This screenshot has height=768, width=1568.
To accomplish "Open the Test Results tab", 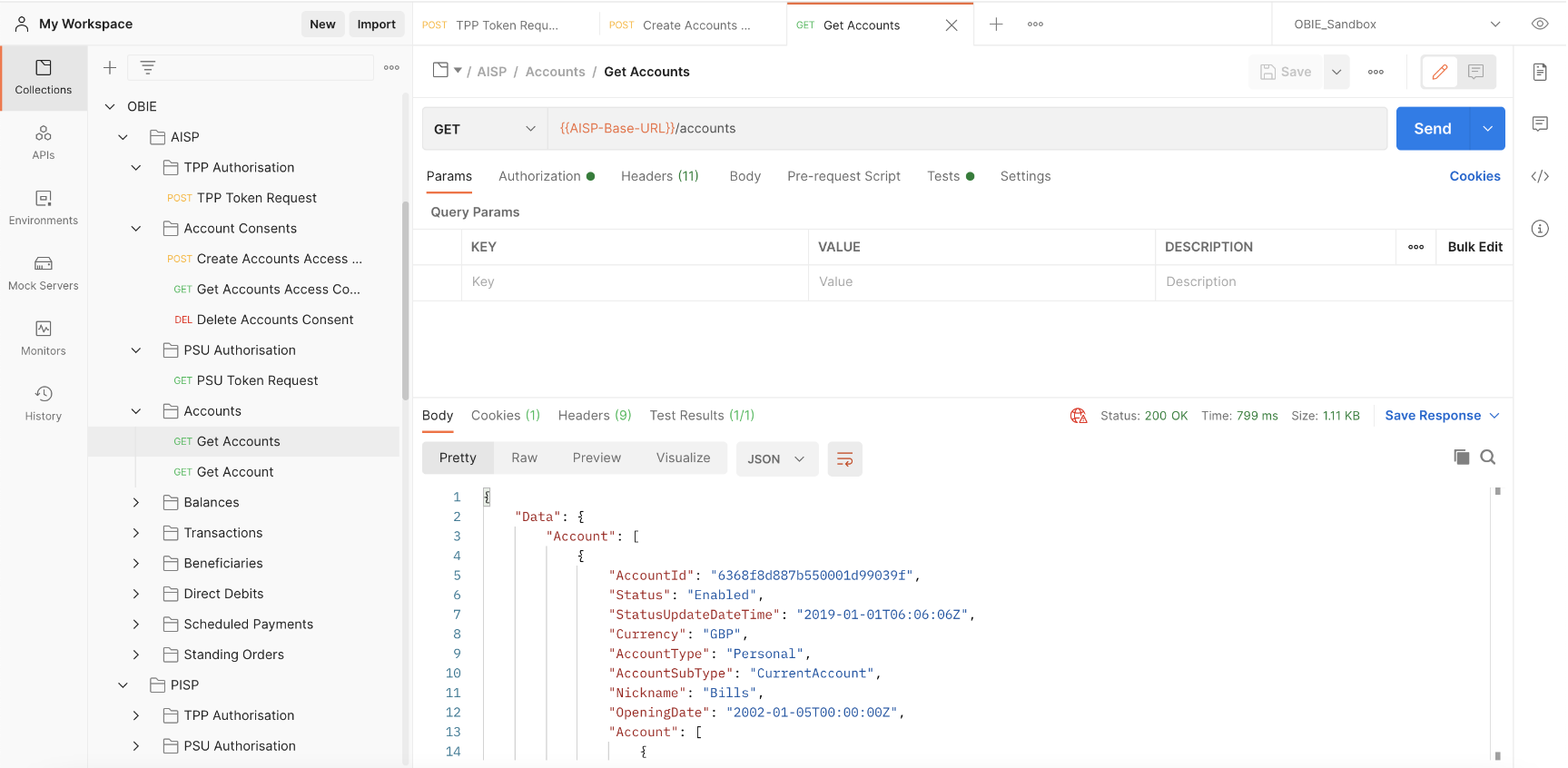I will click(x=702, y=416).
